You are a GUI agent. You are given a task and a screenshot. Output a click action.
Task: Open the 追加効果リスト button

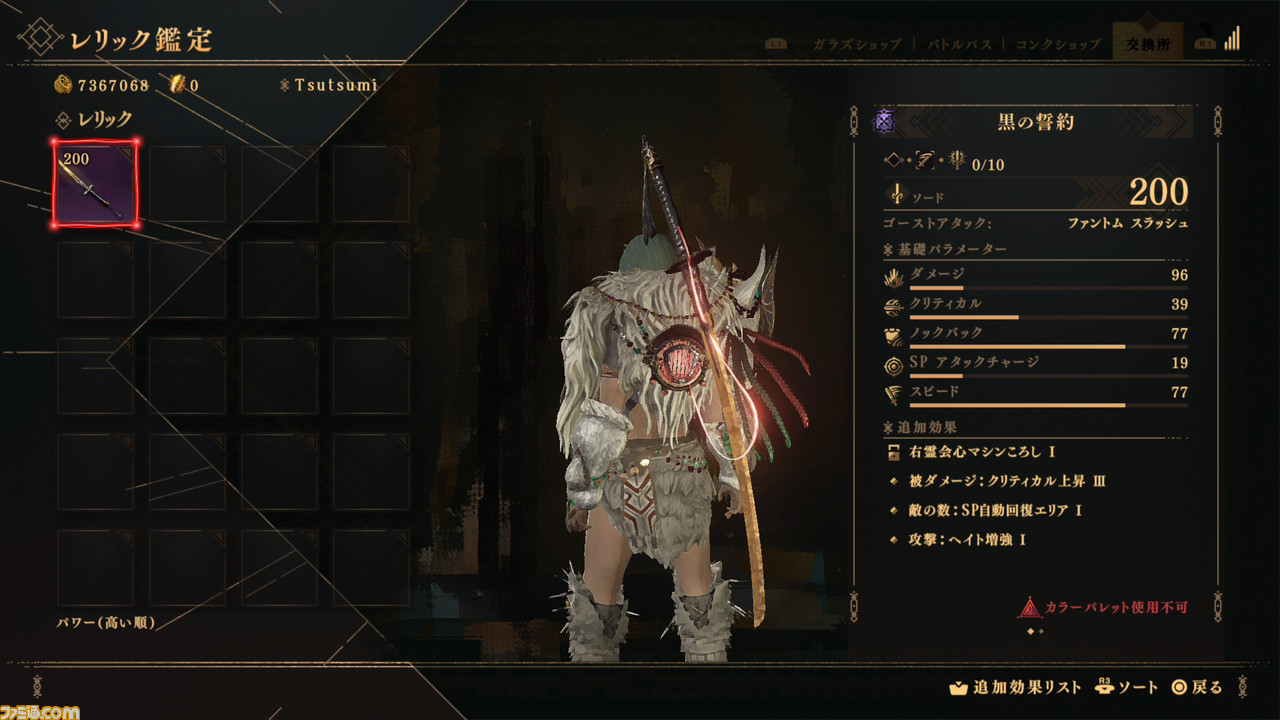click(1015, 687)
